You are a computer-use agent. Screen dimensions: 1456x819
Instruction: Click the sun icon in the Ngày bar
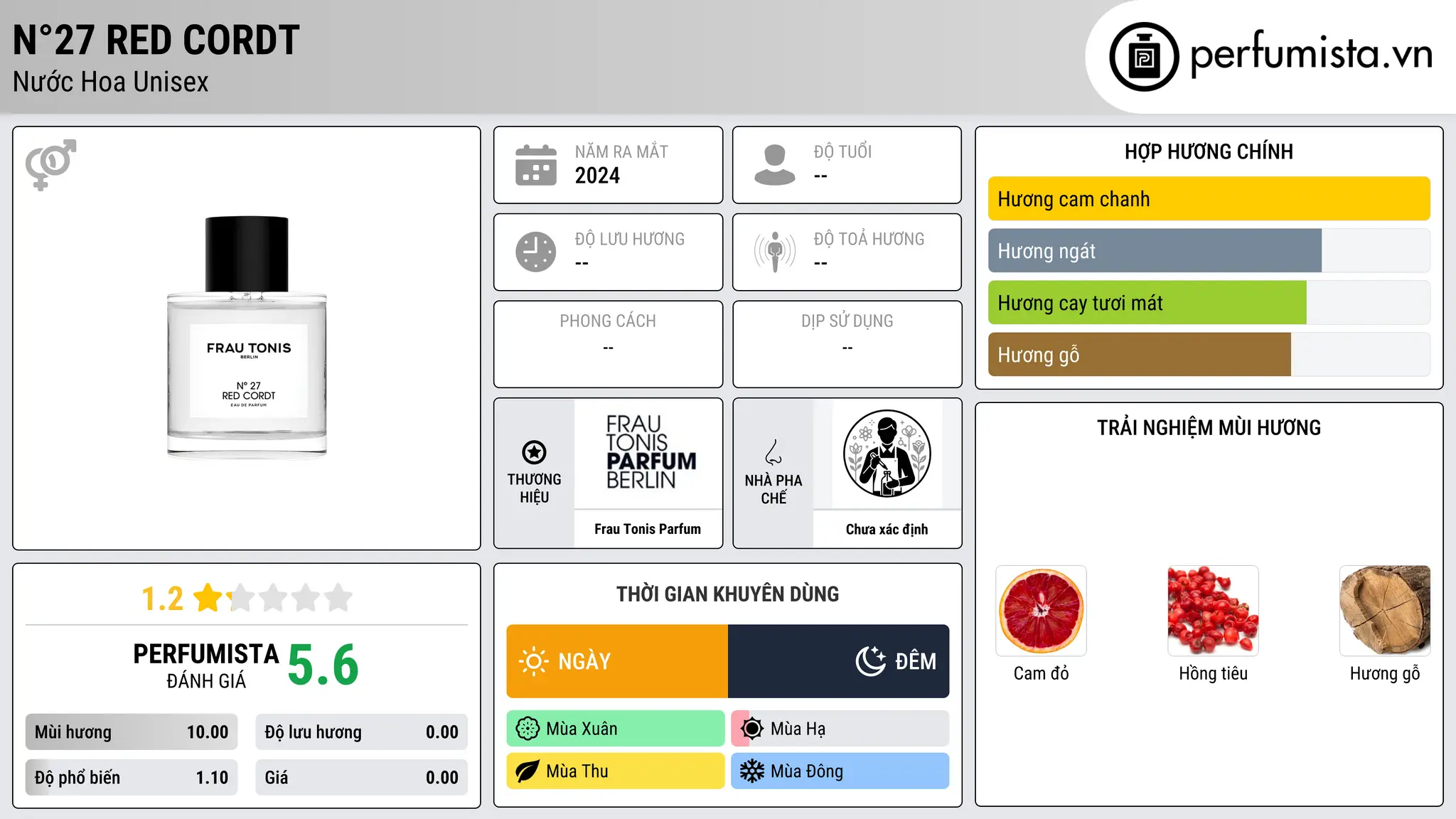coord(533,661)
